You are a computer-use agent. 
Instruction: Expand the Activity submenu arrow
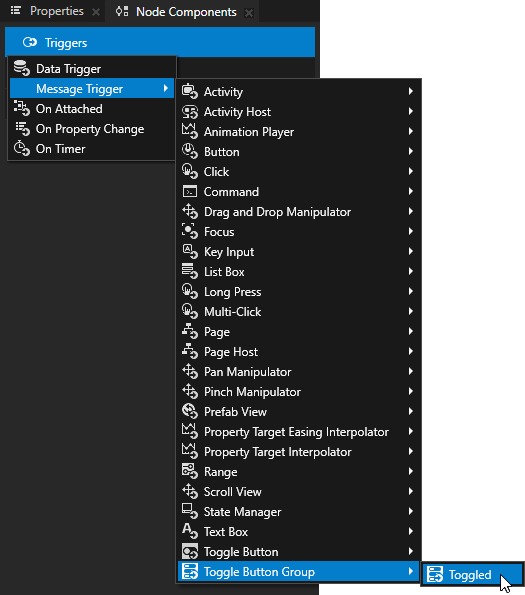click(x=410, y=91)
